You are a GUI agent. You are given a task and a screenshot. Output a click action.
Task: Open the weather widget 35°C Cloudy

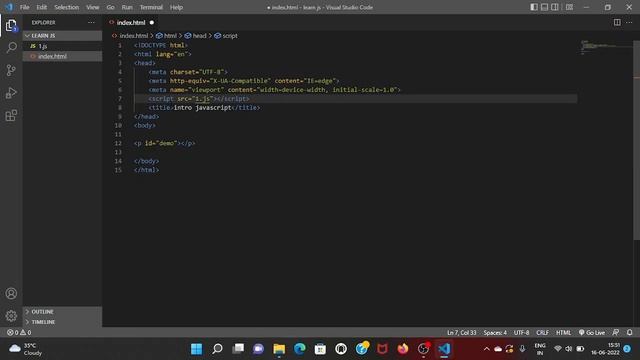point(26,349)
